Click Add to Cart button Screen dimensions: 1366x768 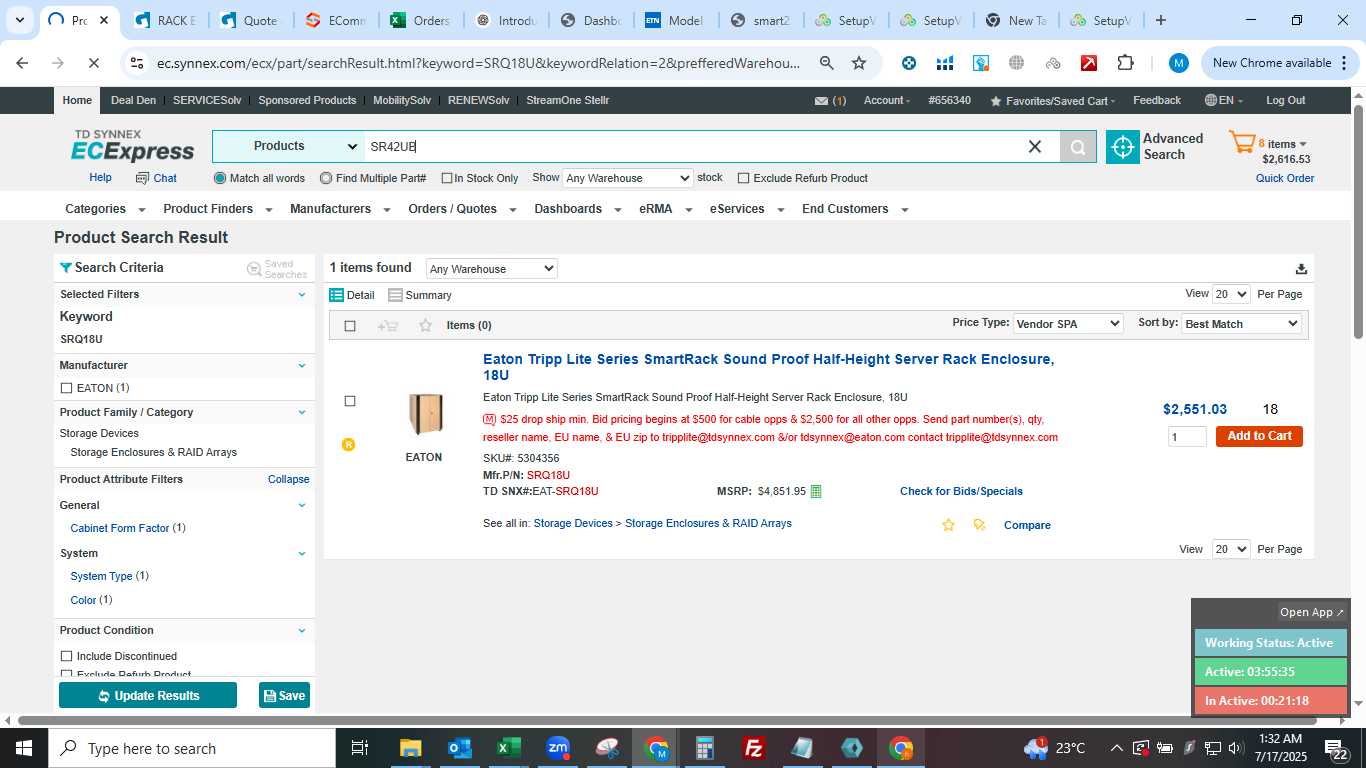coord(1259,436)
